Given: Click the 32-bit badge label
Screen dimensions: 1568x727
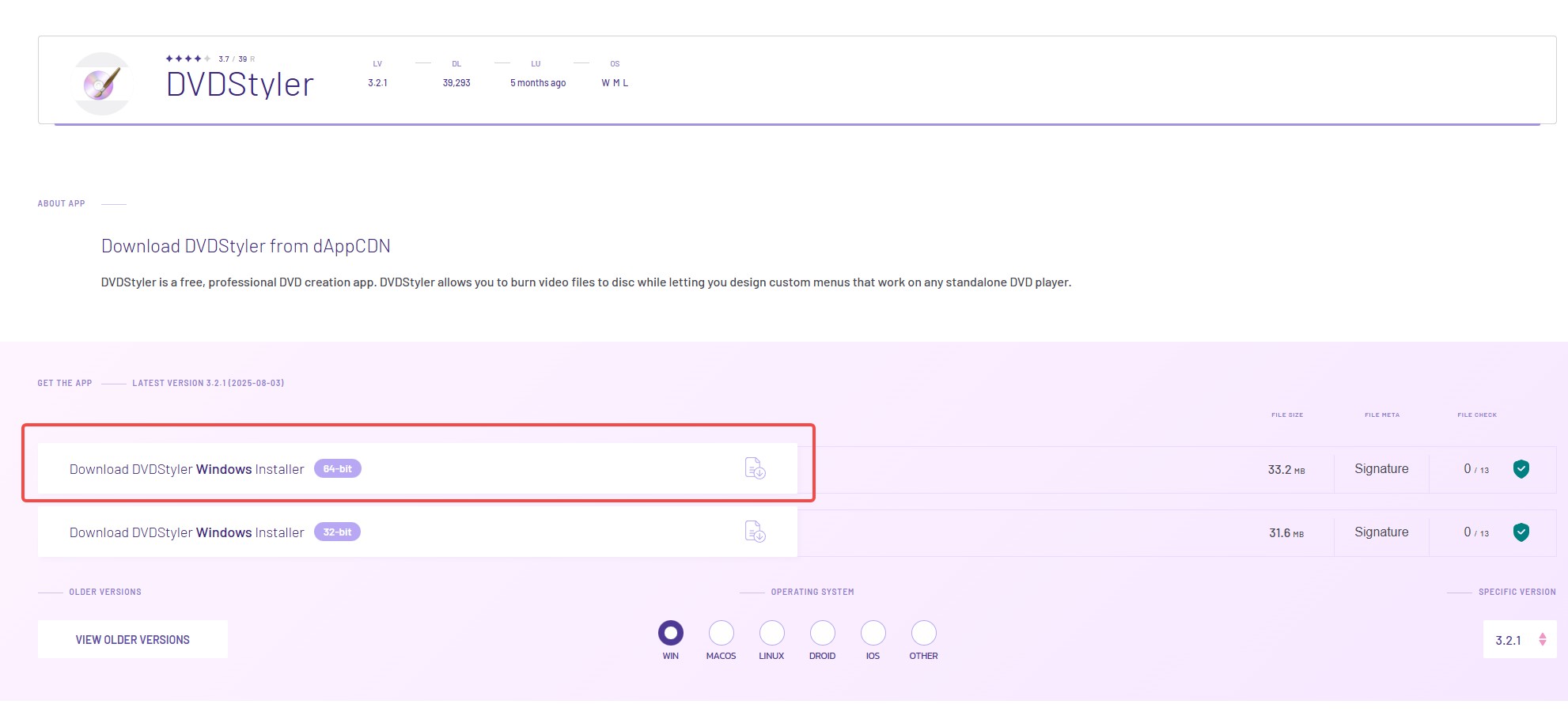Looking at the screenshot, I should 338,532.
